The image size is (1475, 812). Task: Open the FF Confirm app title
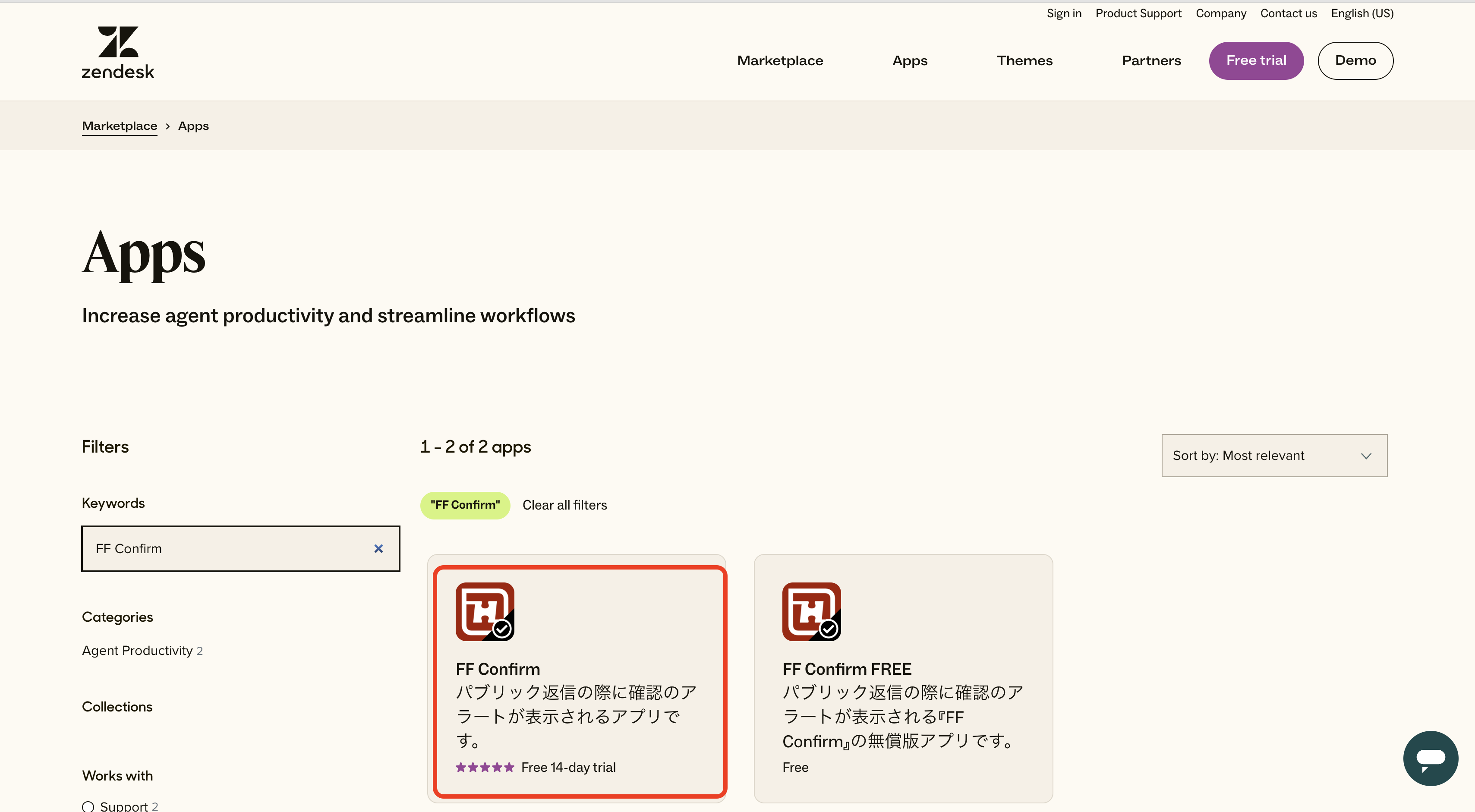pyautogui.click(x=498, y=669)
